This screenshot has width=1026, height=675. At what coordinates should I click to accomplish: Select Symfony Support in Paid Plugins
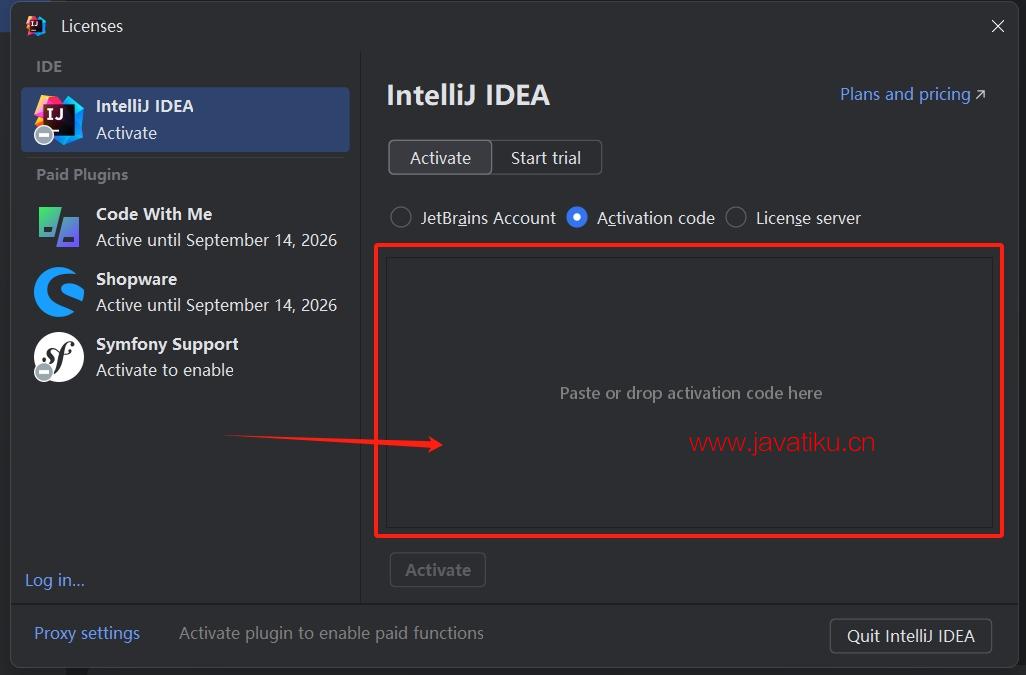[185, 357]
